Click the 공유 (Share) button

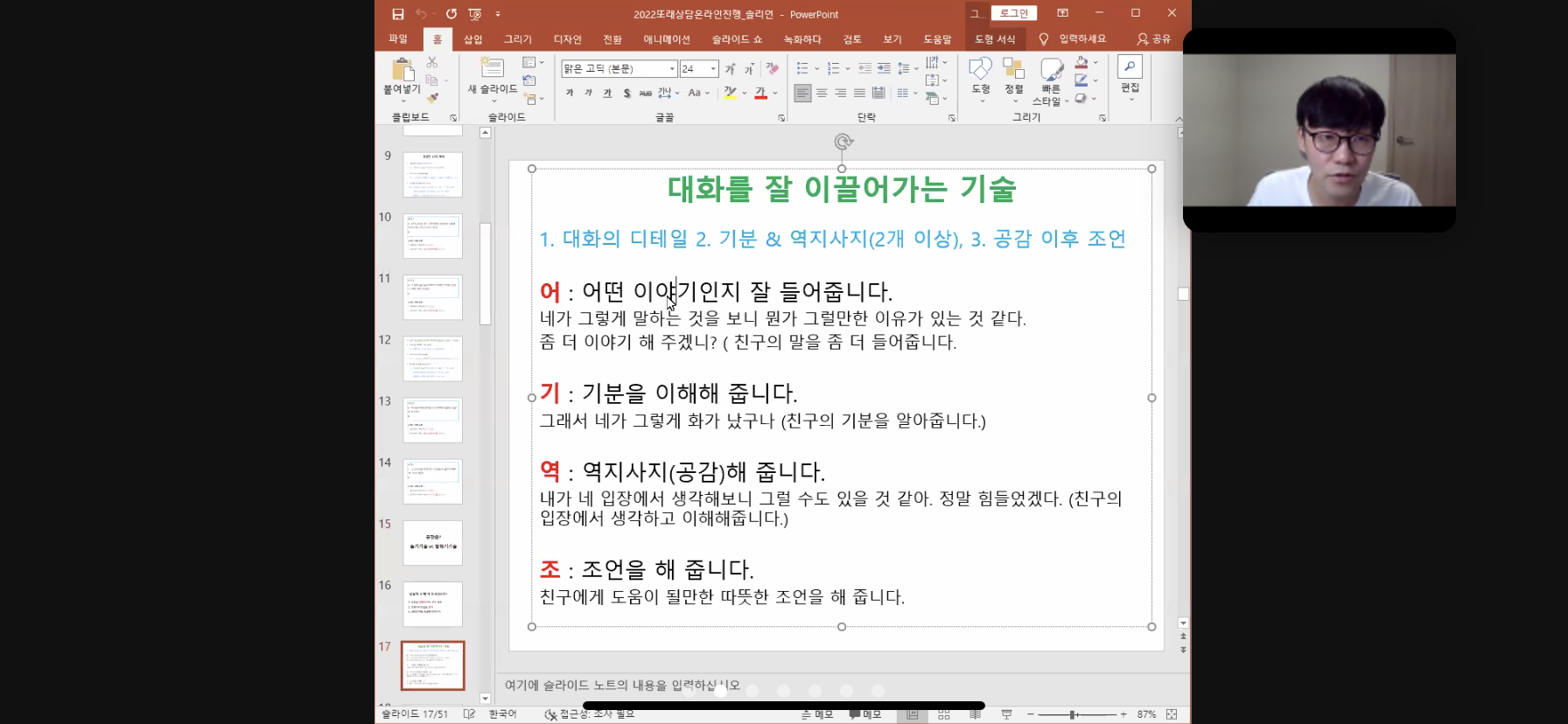coord(1153,39)
